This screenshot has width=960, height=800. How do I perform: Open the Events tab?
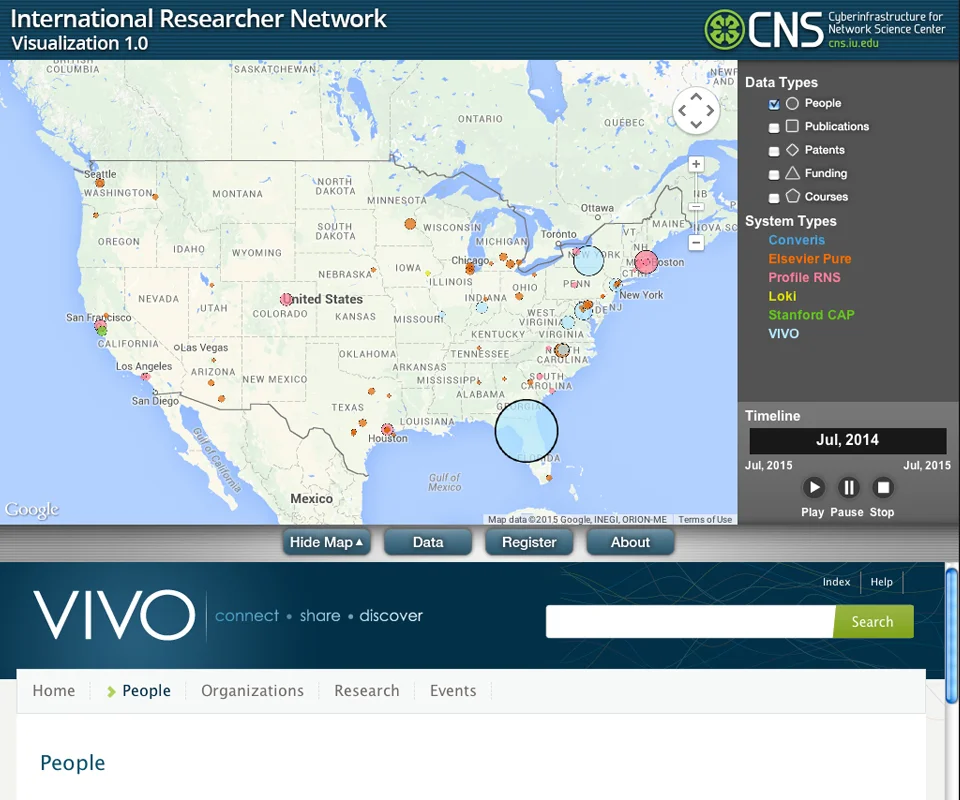(x=453, y=690)
